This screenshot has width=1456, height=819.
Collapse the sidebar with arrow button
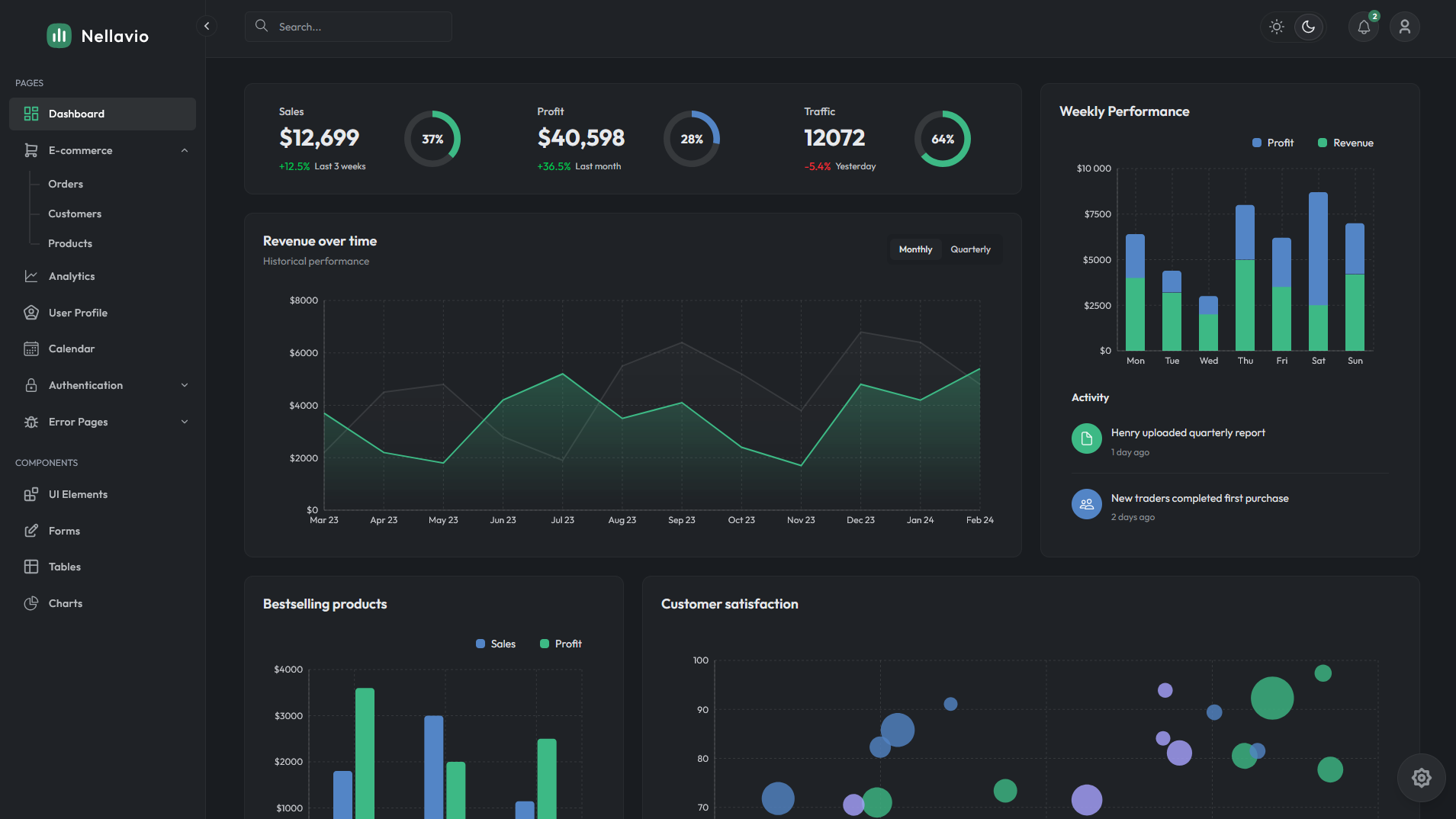click(x=206, y=26)
